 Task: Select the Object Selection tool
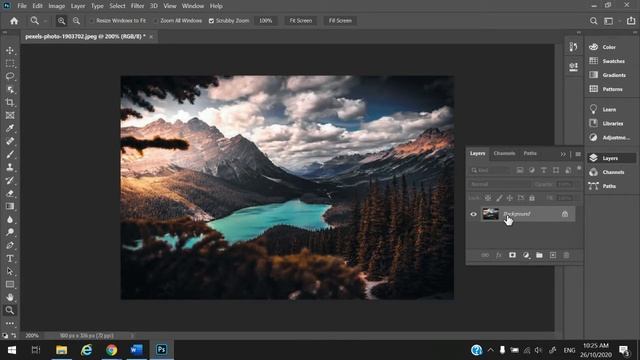(10, 89)
